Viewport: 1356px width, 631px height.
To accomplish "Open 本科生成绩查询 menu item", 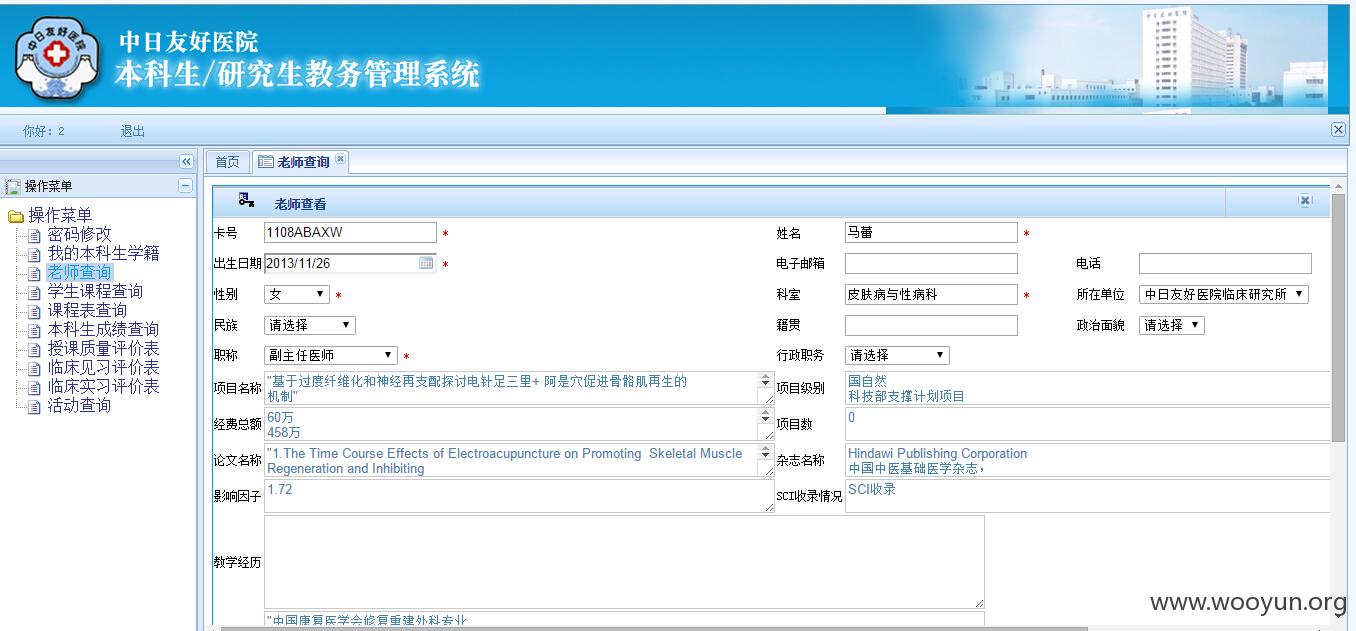I will click(x=104, y=329).
